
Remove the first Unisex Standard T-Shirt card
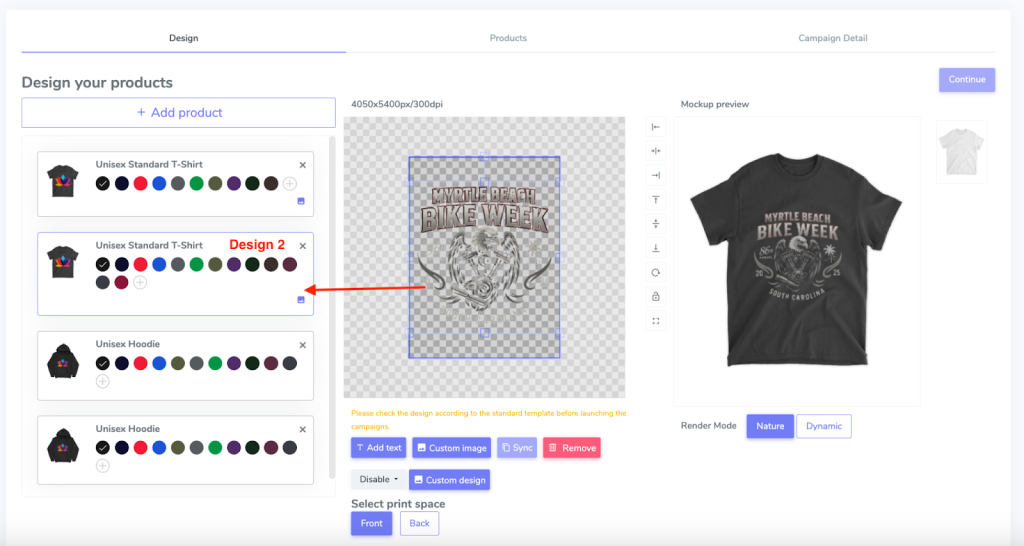click(302, 165)
